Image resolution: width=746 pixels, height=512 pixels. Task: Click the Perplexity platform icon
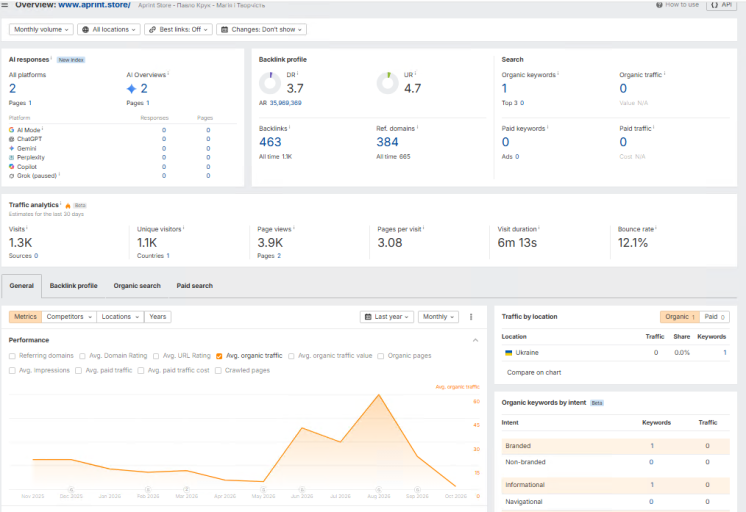point(11,158)
